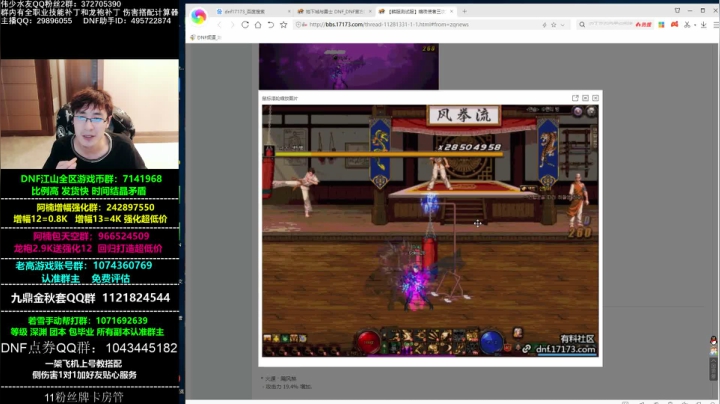Viewport: 720px width, 404px height.
Task: Click the DNF点券QQ群 1043445182 text
Action: 89,348
